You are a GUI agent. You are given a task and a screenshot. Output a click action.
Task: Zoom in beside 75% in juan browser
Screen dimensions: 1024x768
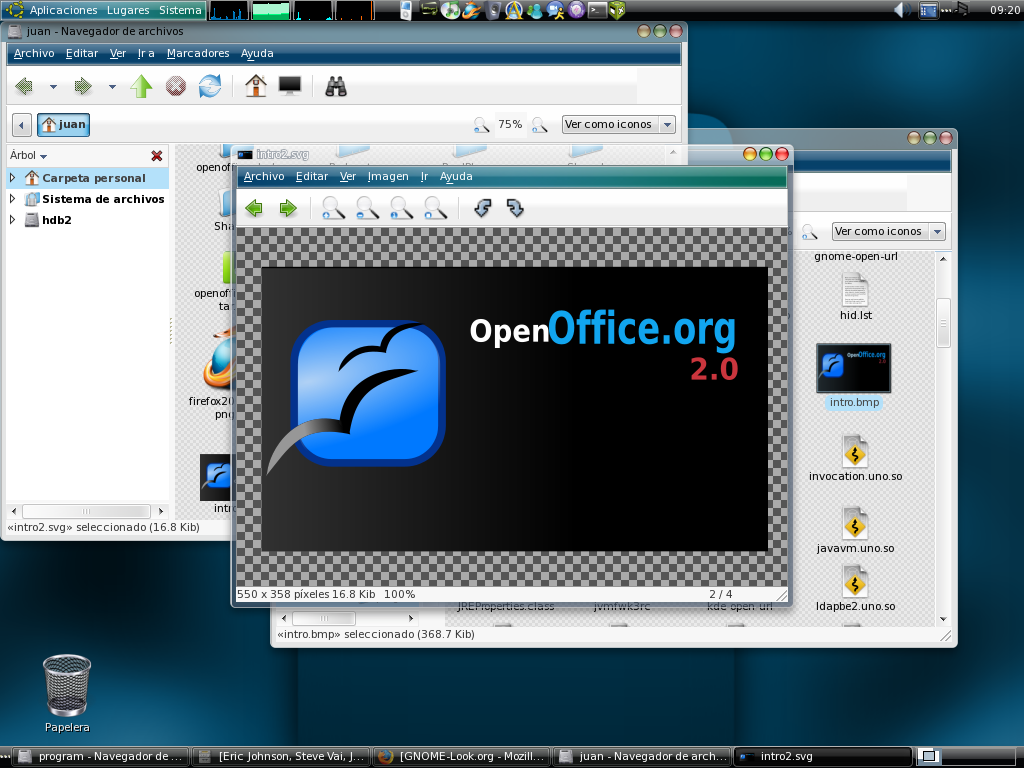539,125
